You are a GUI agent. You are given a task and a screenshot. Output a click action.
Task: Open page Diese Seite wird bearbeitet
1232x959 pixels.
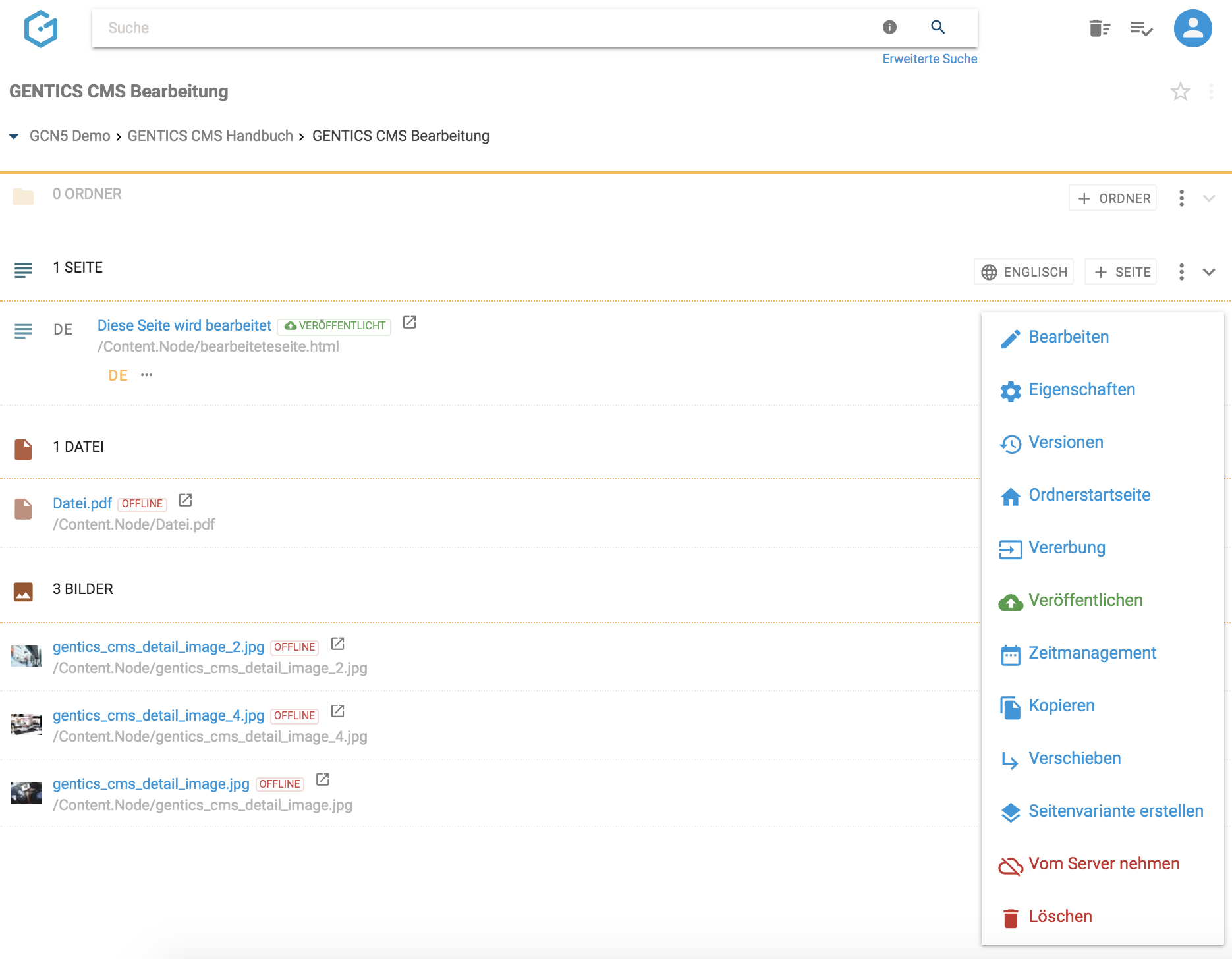(x=184, y=325)
